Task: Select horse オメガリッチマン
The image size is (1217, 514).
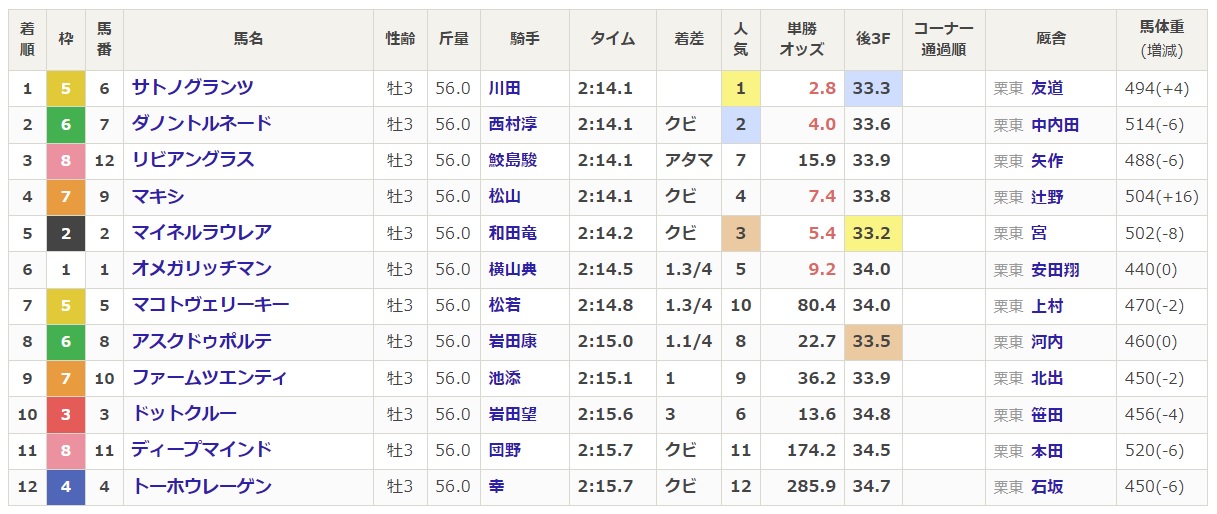Action: click(201, 269)
